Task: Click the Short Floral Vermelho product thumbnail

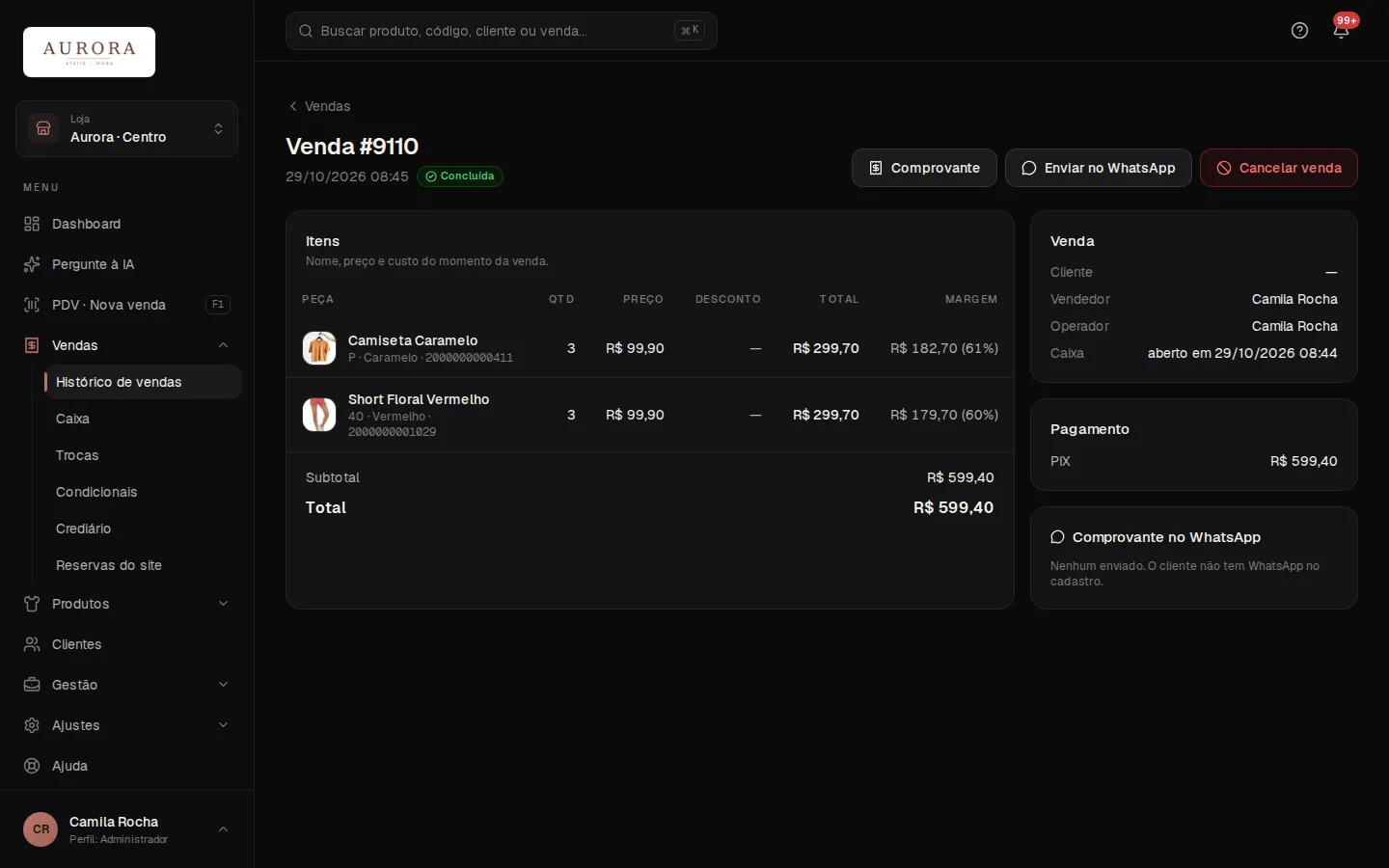Action: [319, 415]
